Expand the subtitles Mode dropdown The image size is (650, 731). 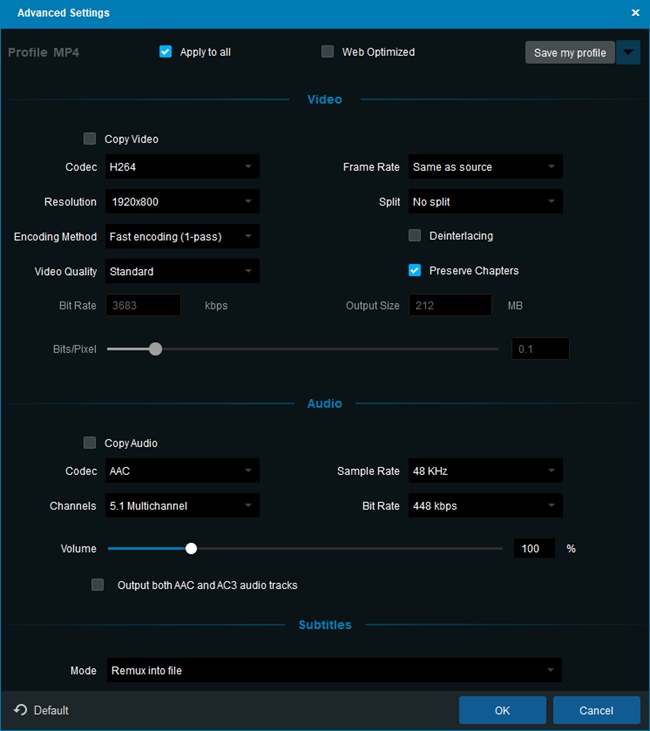click(x=333, y=671)
